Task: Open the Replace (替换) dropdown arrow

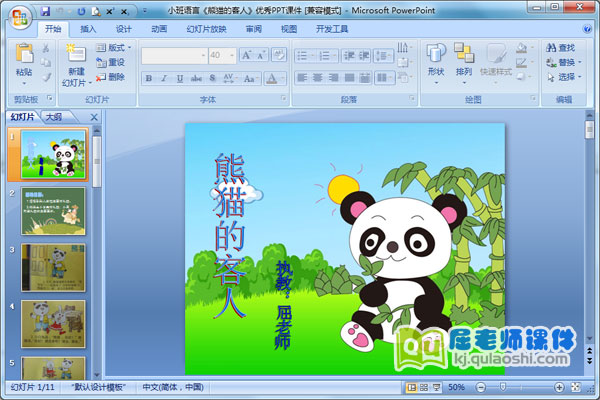Action: pyautogui.click(x=580, y=62)
